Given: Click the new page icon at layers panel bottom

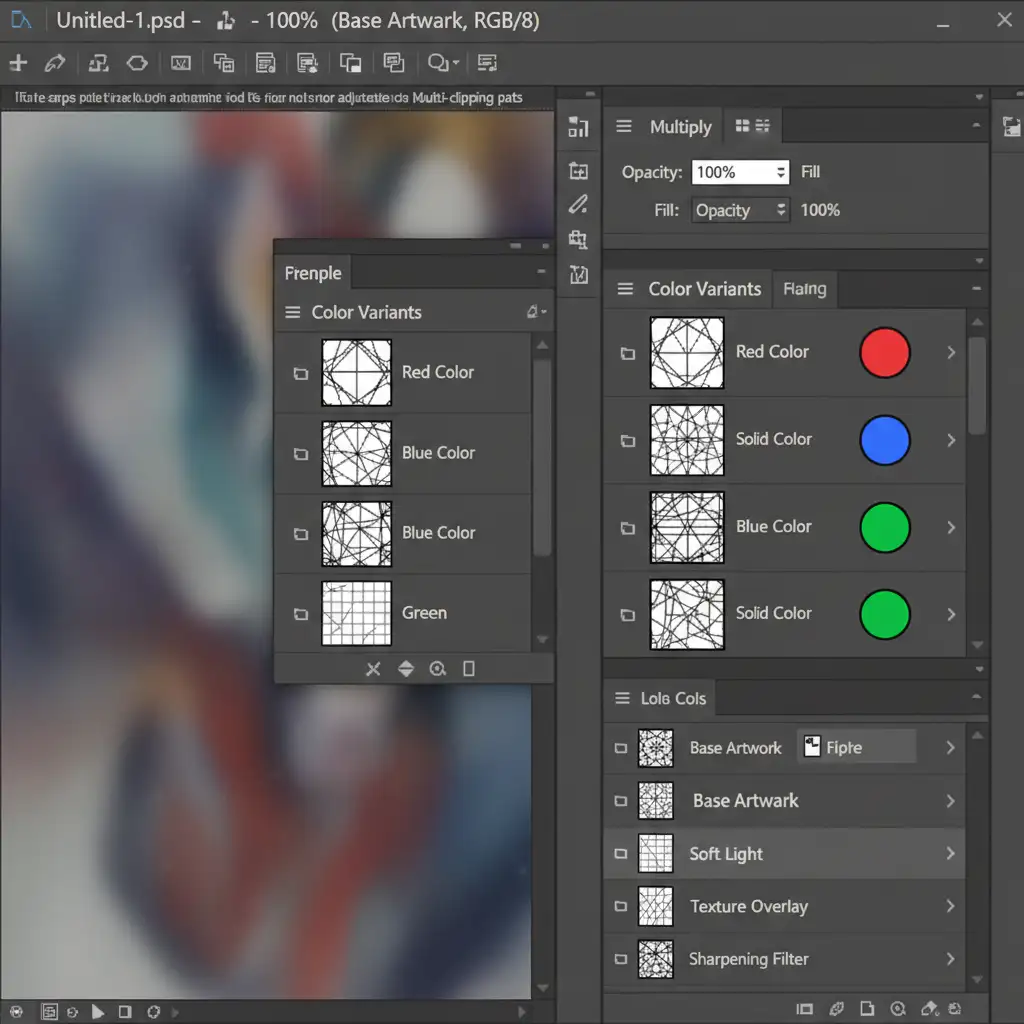Looking at the screenshot, I should [x=867, y=1009].
